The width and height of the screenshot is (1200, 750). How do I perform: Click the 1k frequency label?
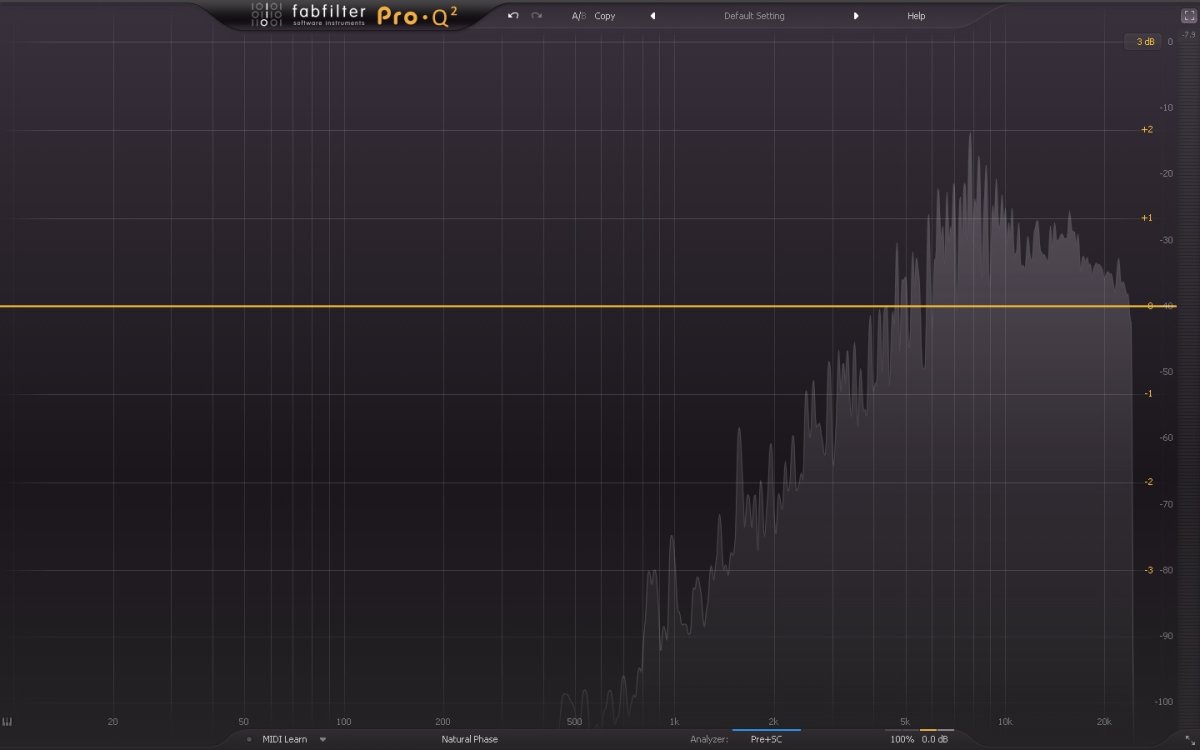point(674,722)
